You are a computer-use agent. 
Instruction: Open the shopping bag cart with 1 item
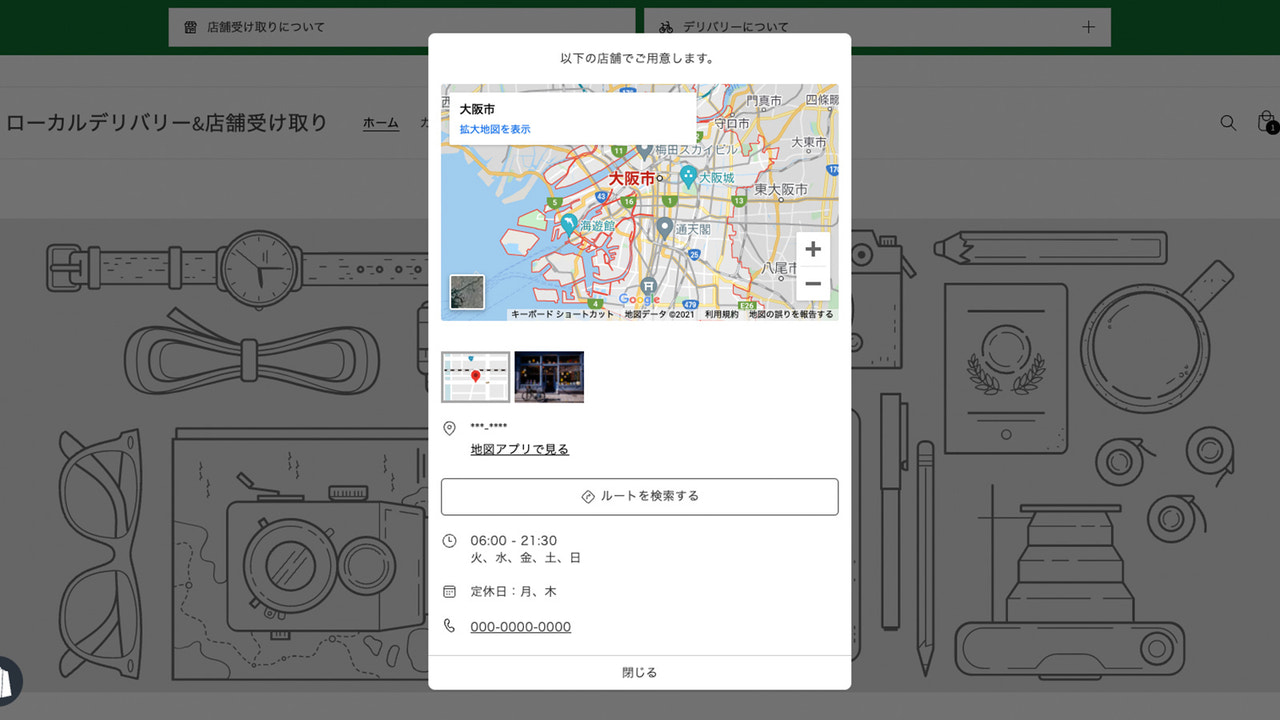[1264, 122]
